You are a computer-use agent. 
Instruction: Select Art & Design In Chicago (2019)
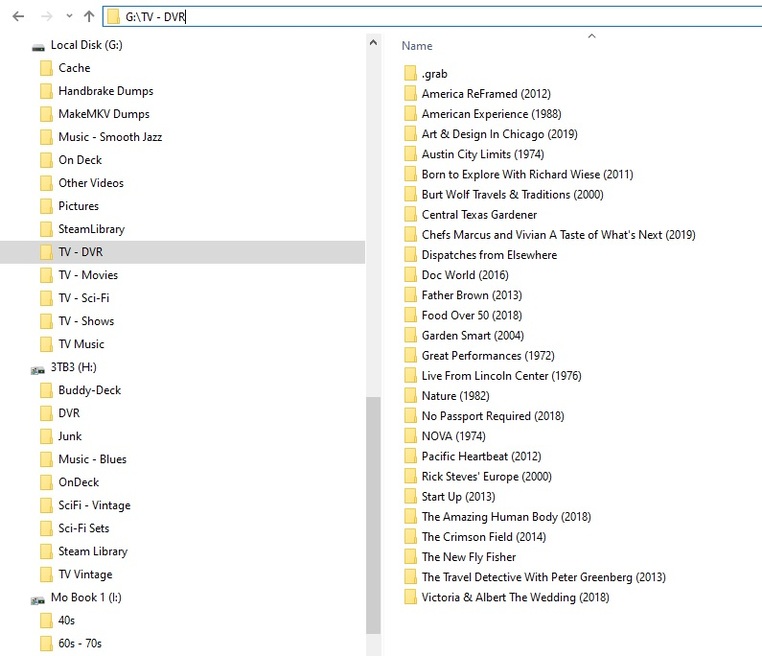click(500, 134)
